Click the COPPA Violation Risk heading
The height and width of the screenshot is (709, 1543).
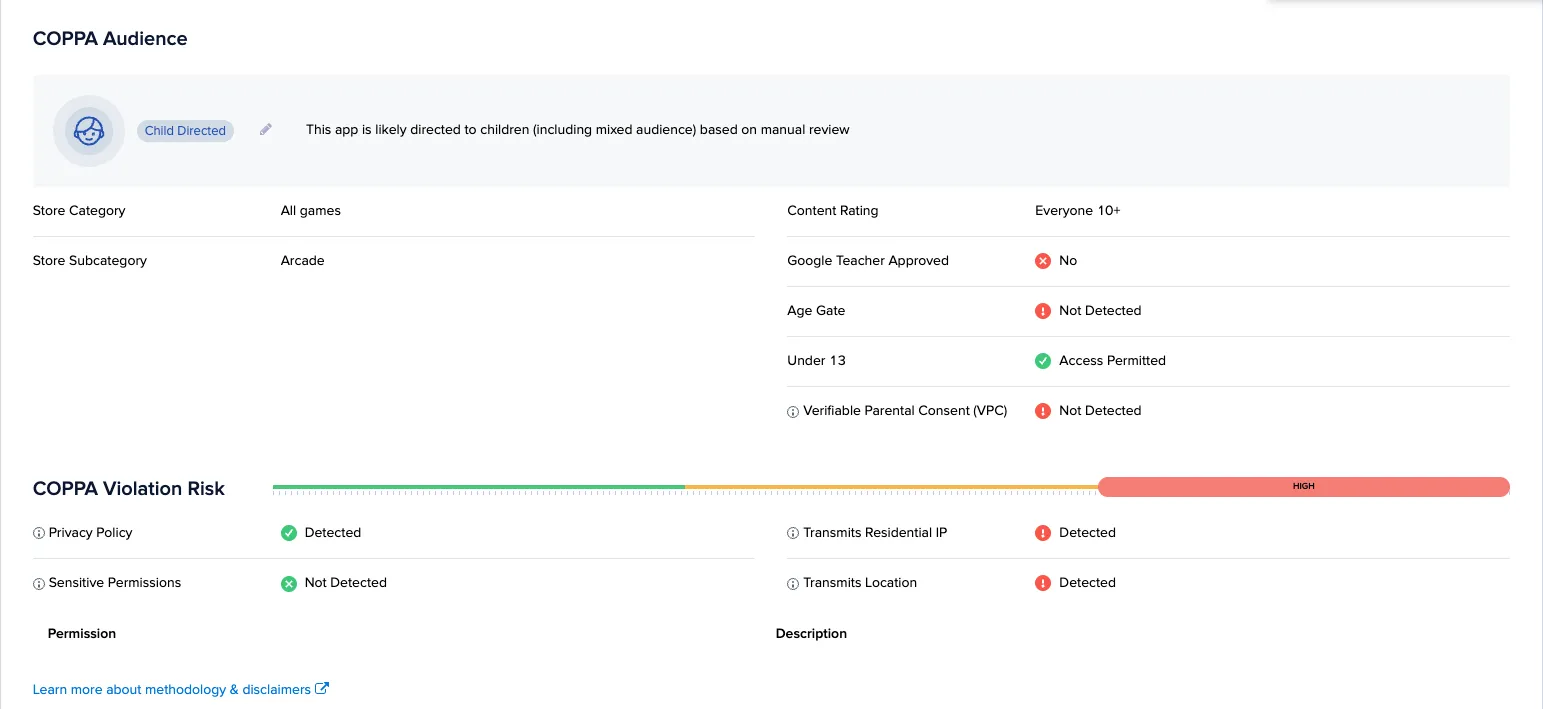[129, 489]
